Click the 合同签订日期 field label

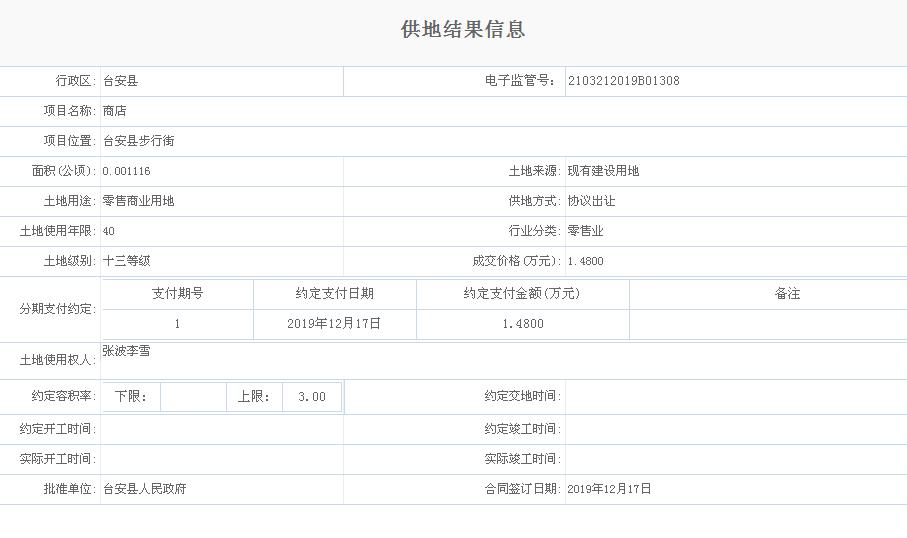pyautogui.click(x=523, y=489)
